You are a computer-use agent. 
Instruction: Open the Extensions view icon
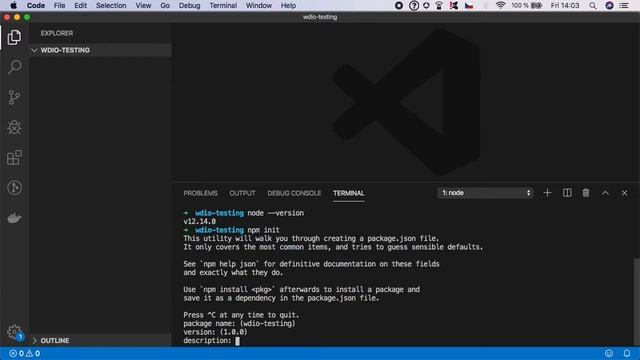(14, 158)
